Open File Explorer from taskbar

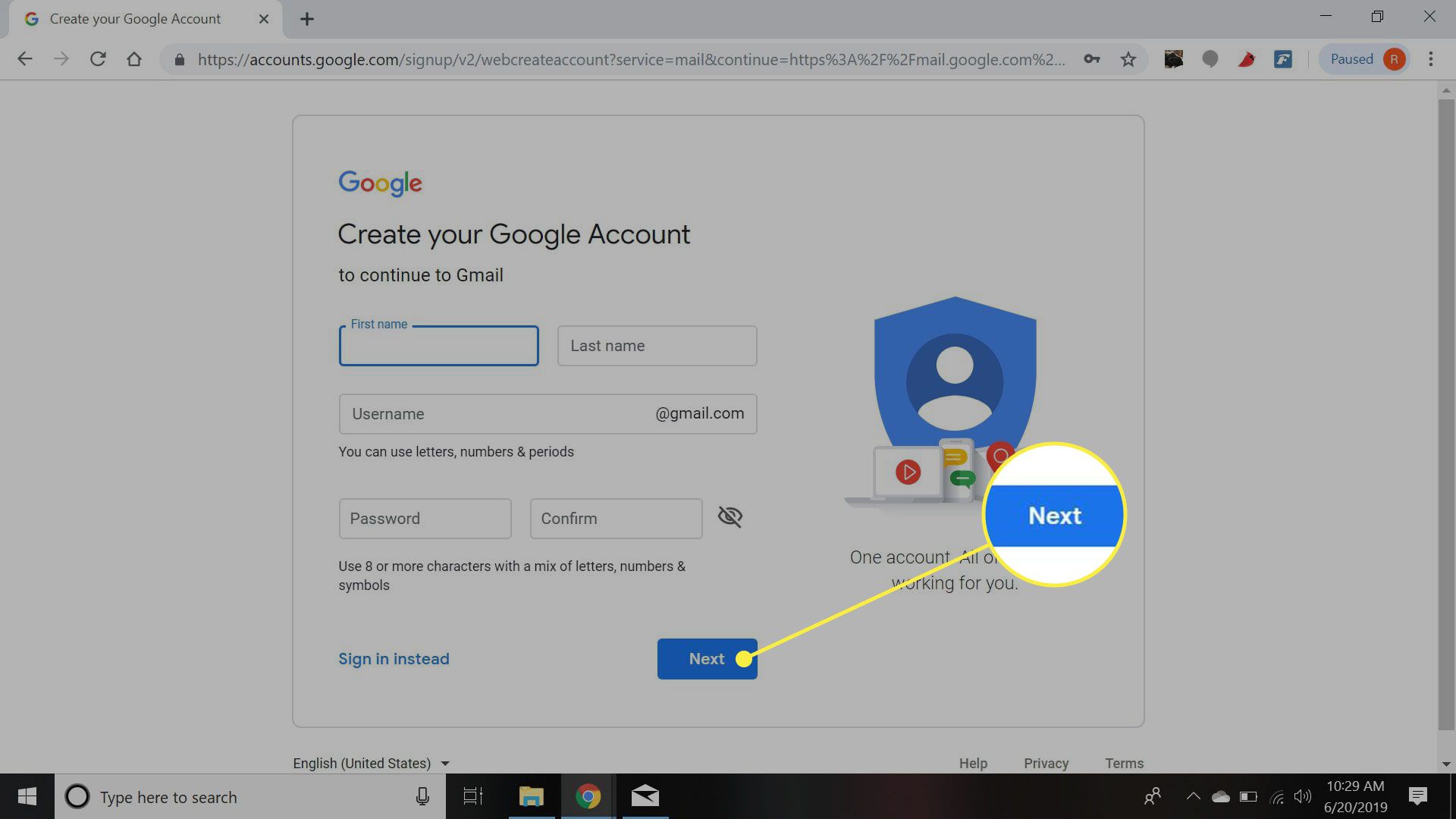click(531, 796)
